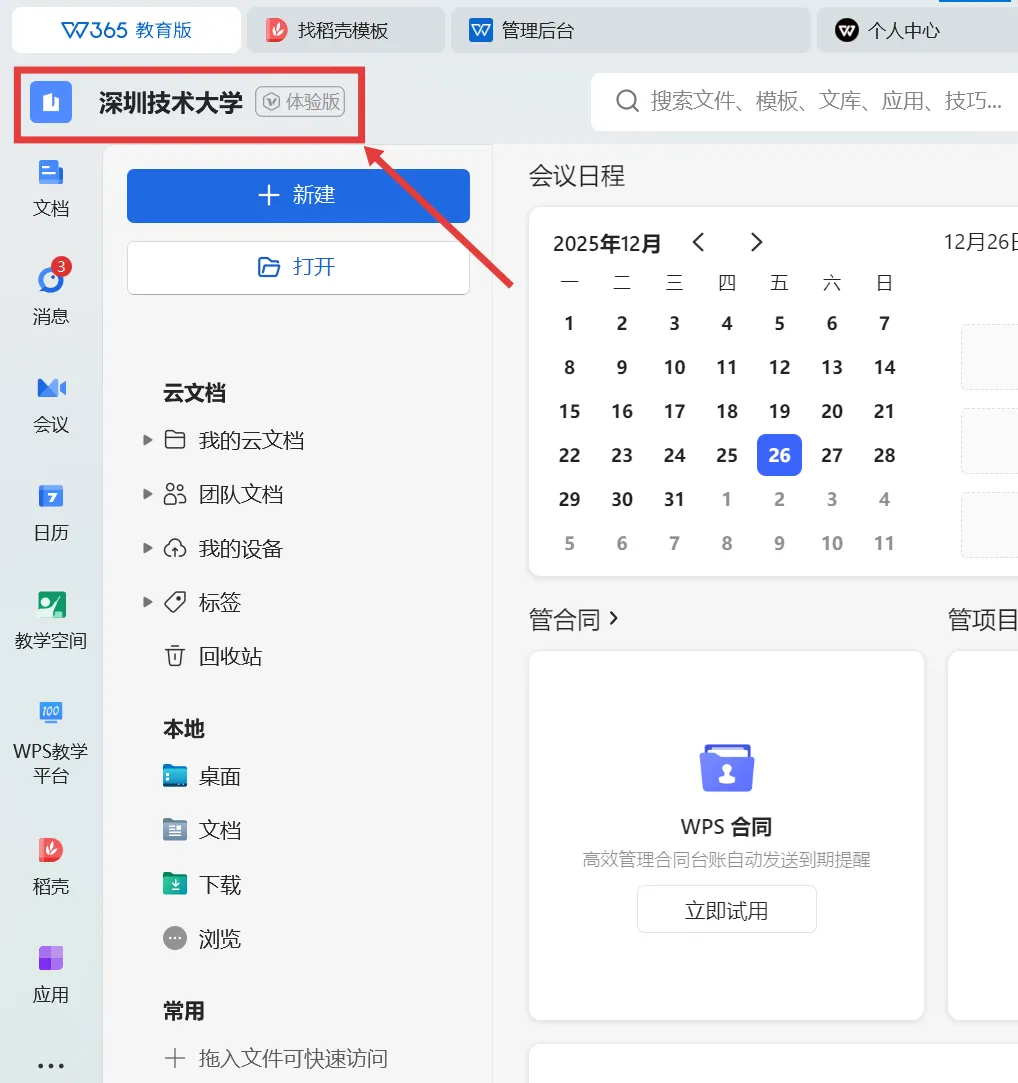Image resolution: width=1018 pixels, height=1083 pixels.
Task: Select December 25 in calendar
Action: point(727,455)
